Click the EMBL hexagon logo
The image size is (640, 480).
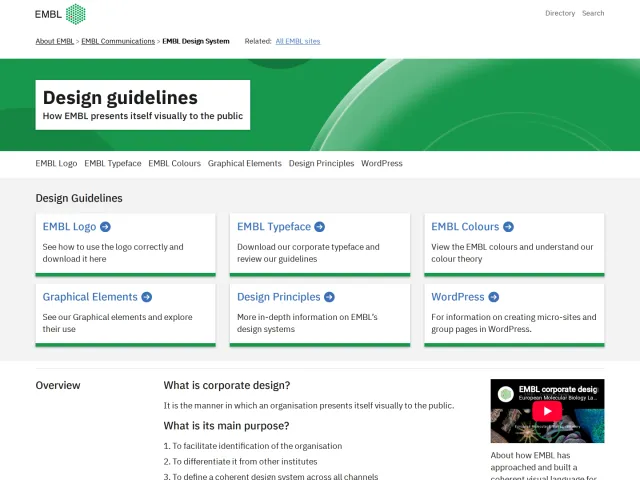pos(60,14)
